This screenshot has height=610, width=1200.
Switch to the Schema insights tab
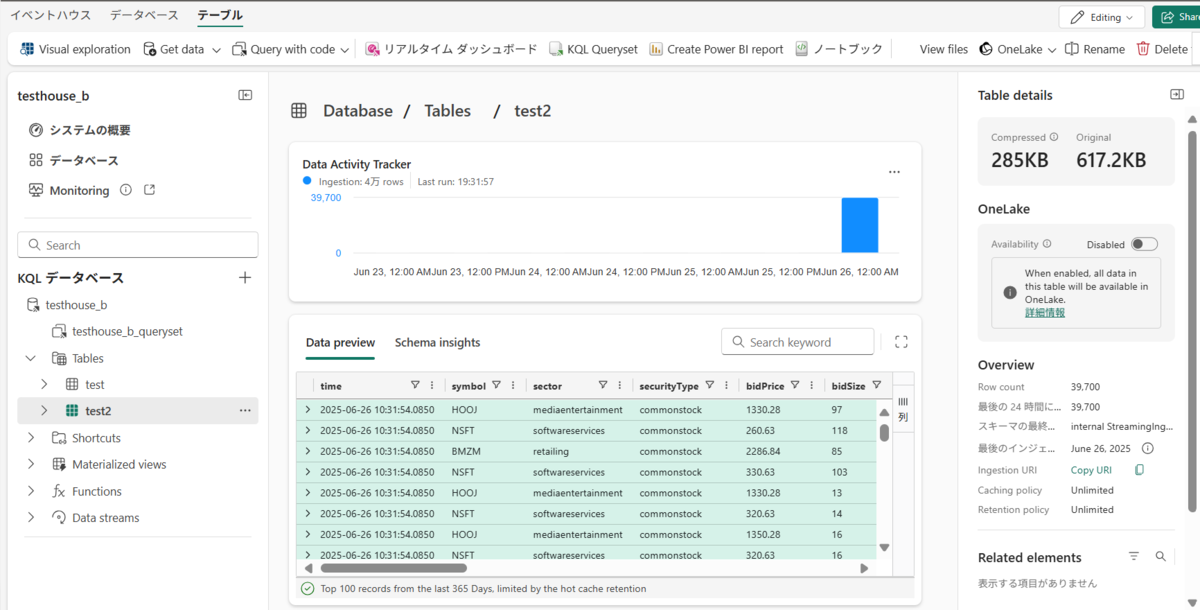coord(437,341)
